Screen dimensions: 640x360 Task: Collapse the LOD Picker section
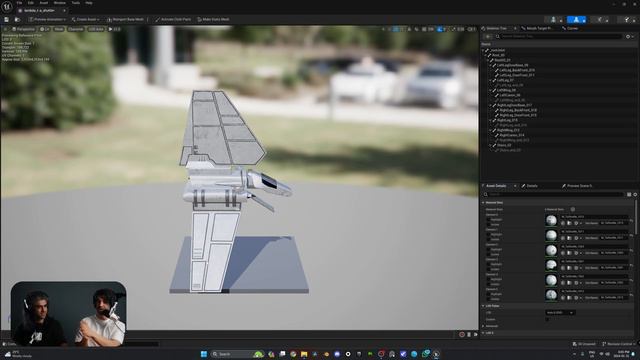coord(484,306)
